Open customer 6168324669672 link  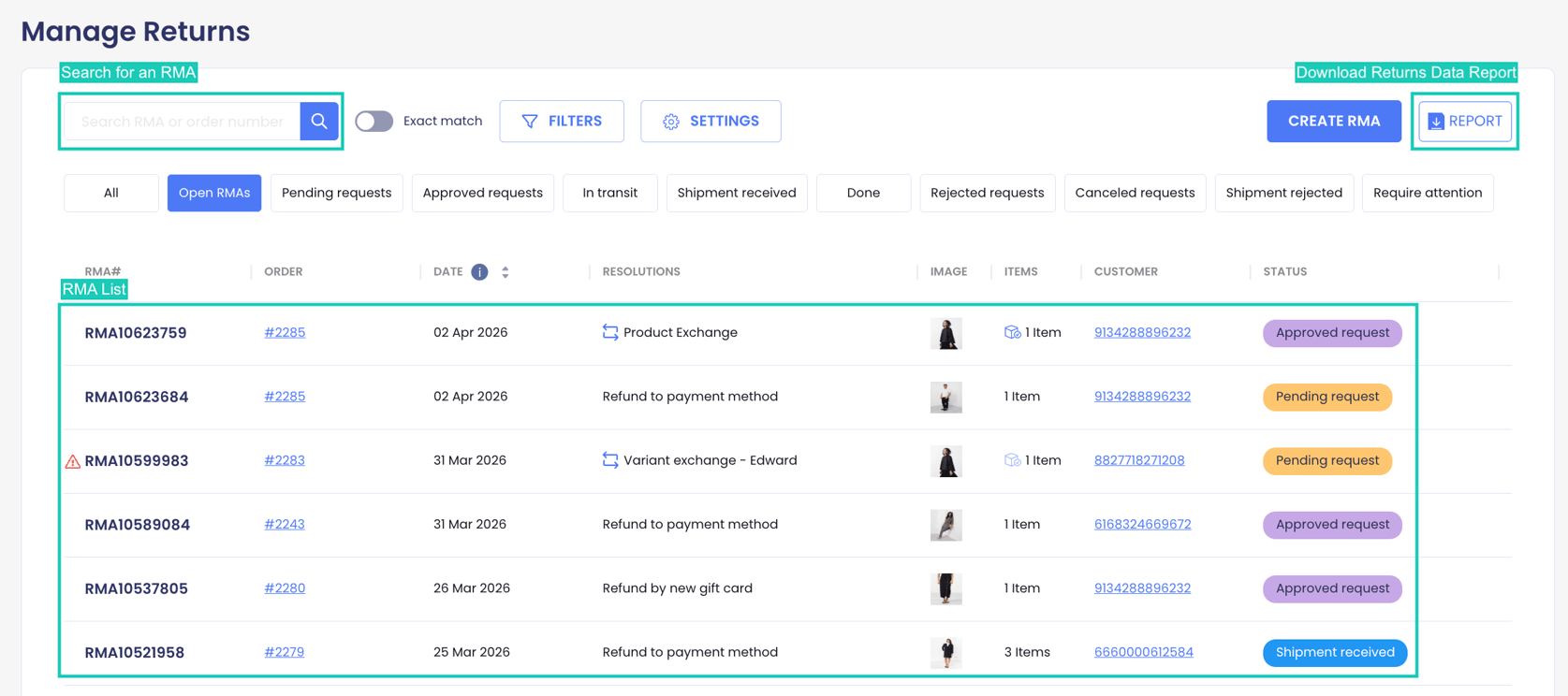pyautogui.click(x=1143, y=524)
